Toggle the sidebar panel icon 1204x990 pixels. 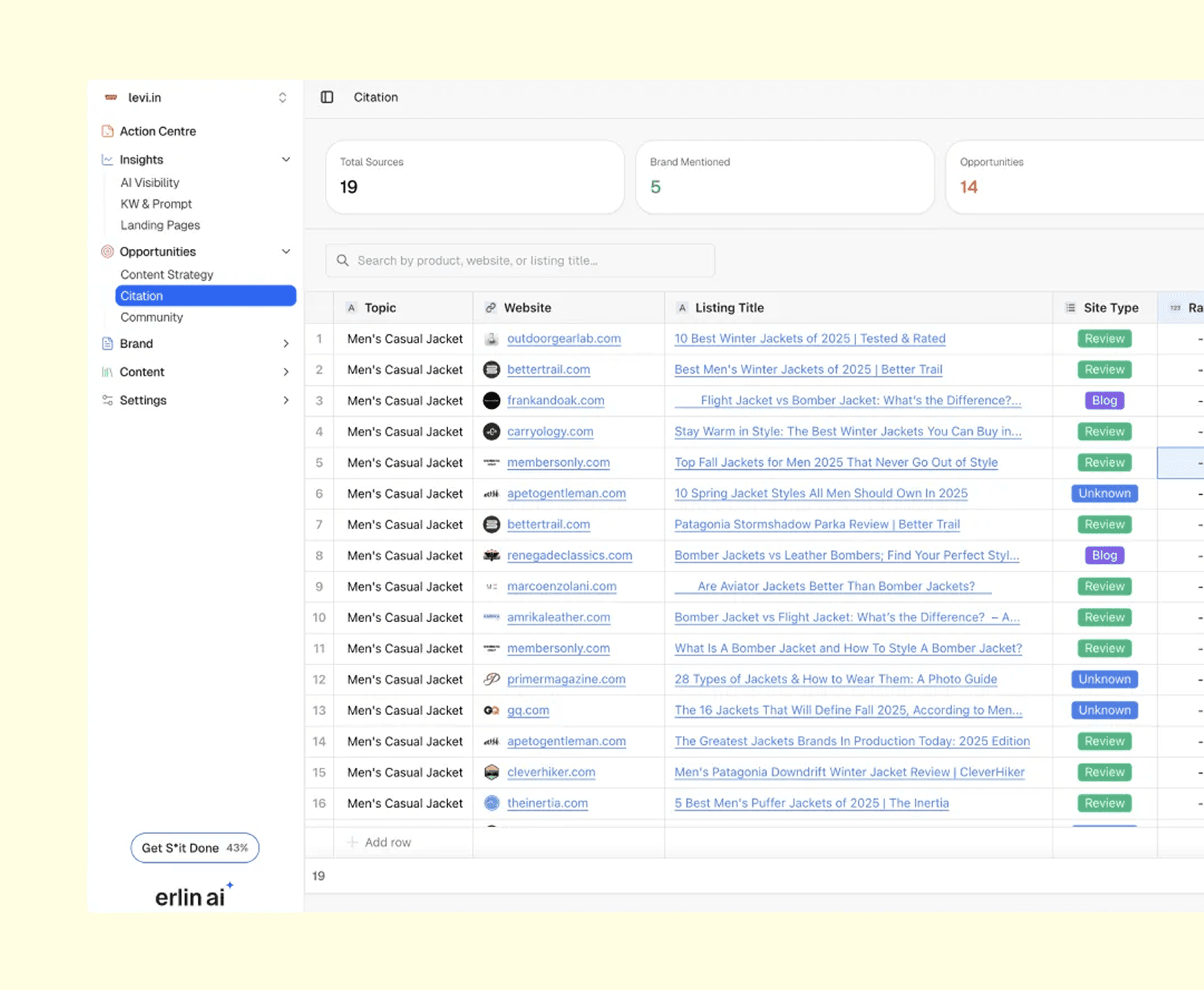[327, 97]
